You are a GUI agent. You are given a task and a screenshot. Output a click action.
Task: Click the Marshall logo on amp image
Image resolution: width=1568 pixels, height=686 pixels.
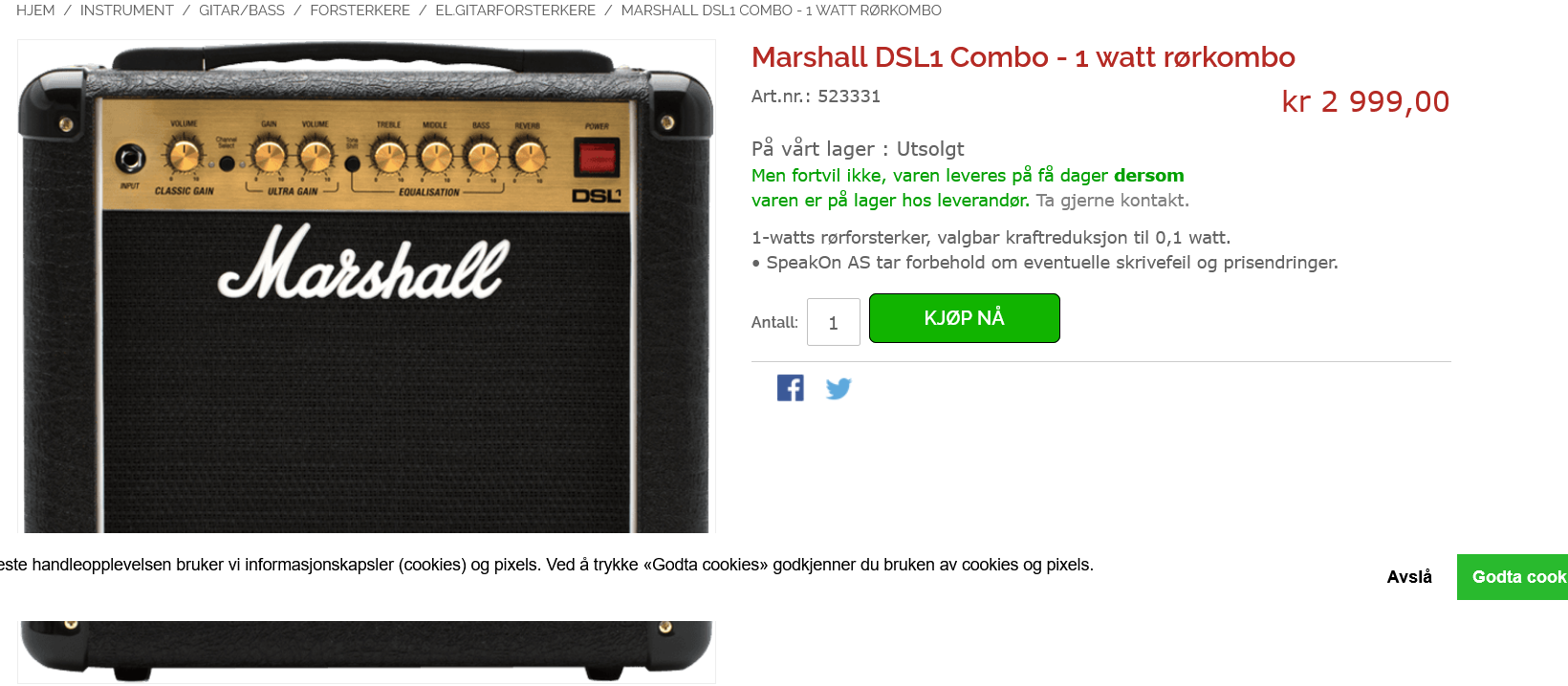[x=363, y=263]
